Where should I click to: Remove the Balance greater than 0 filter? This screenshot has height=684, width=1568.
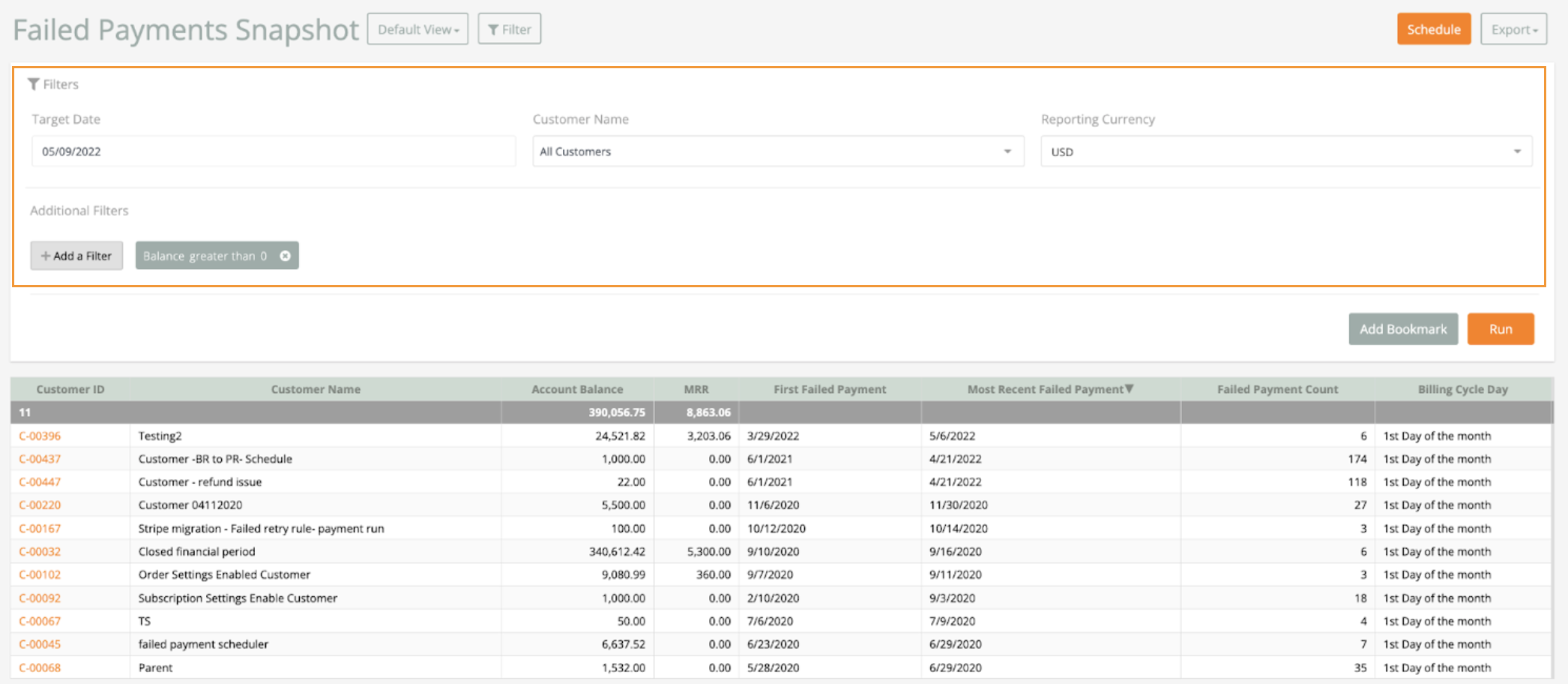click(285, 256)
